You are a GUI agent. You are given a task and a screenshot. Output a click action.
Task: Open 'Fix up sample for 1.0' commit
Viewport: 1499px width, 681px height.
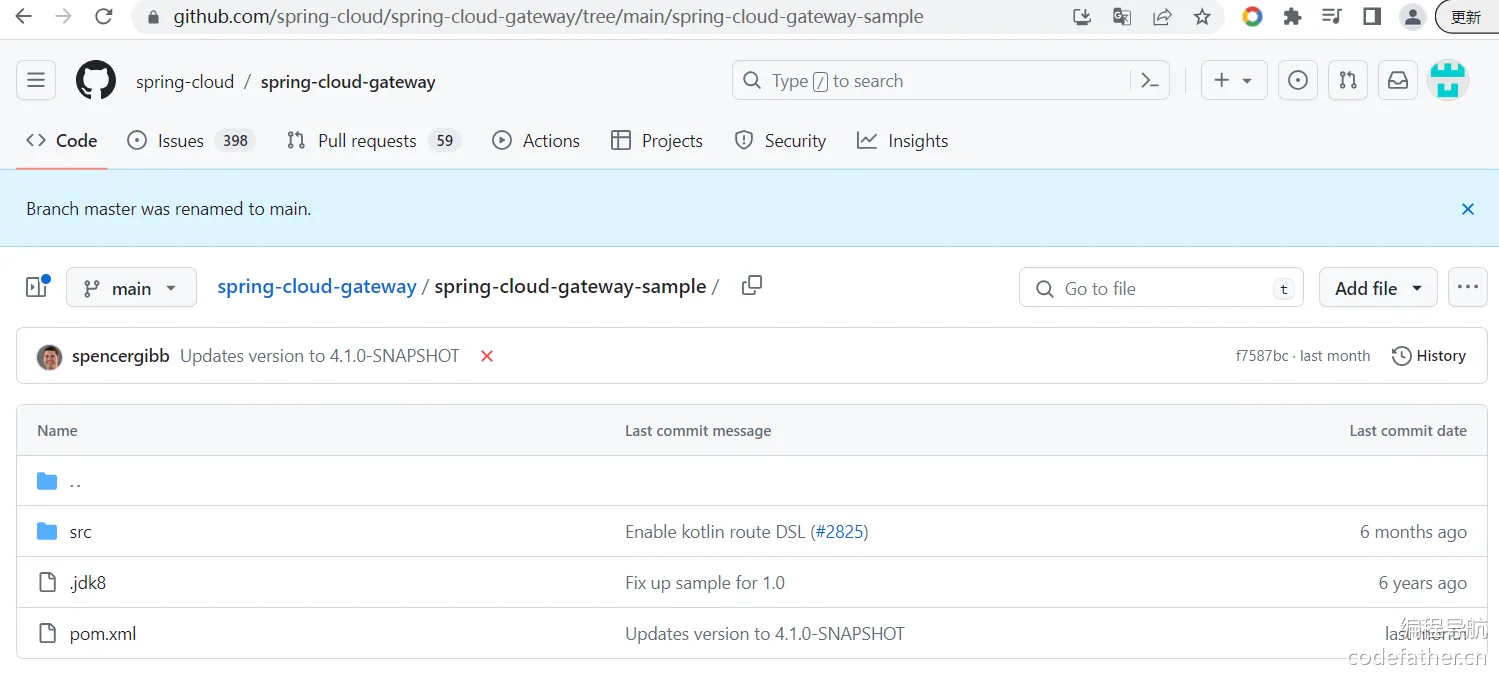(705, 583)
